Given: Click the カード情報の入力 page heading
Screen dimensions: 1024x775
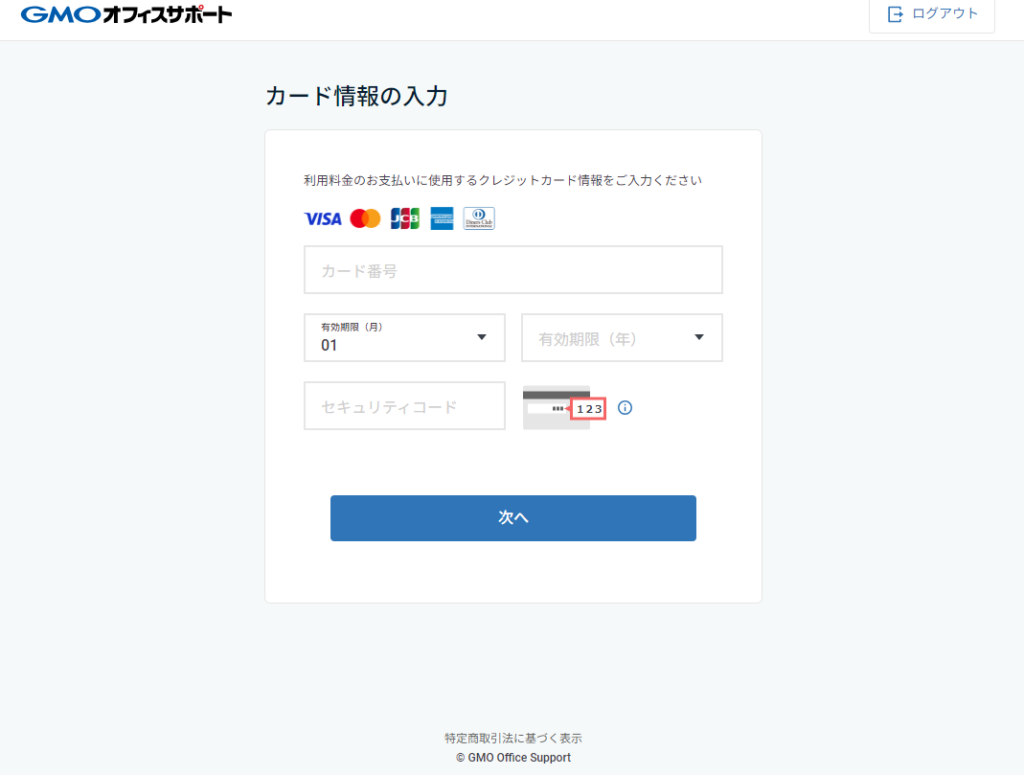Looking at the screenshot, I should click(x=356, y=96).
